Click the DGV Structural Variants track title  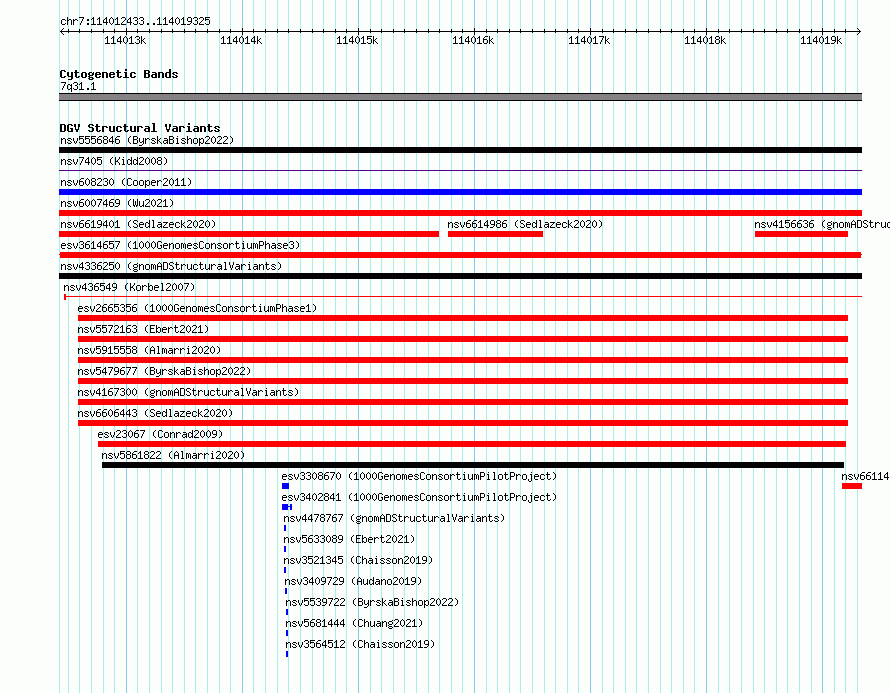pyautogui.click(x=140, y=128)
